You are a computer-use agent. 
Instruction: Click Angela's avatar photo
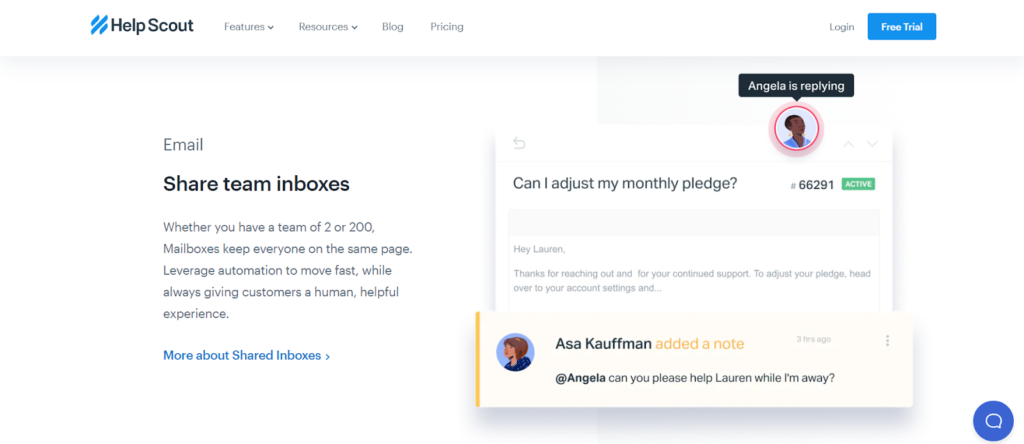click(x=796, y=128)
